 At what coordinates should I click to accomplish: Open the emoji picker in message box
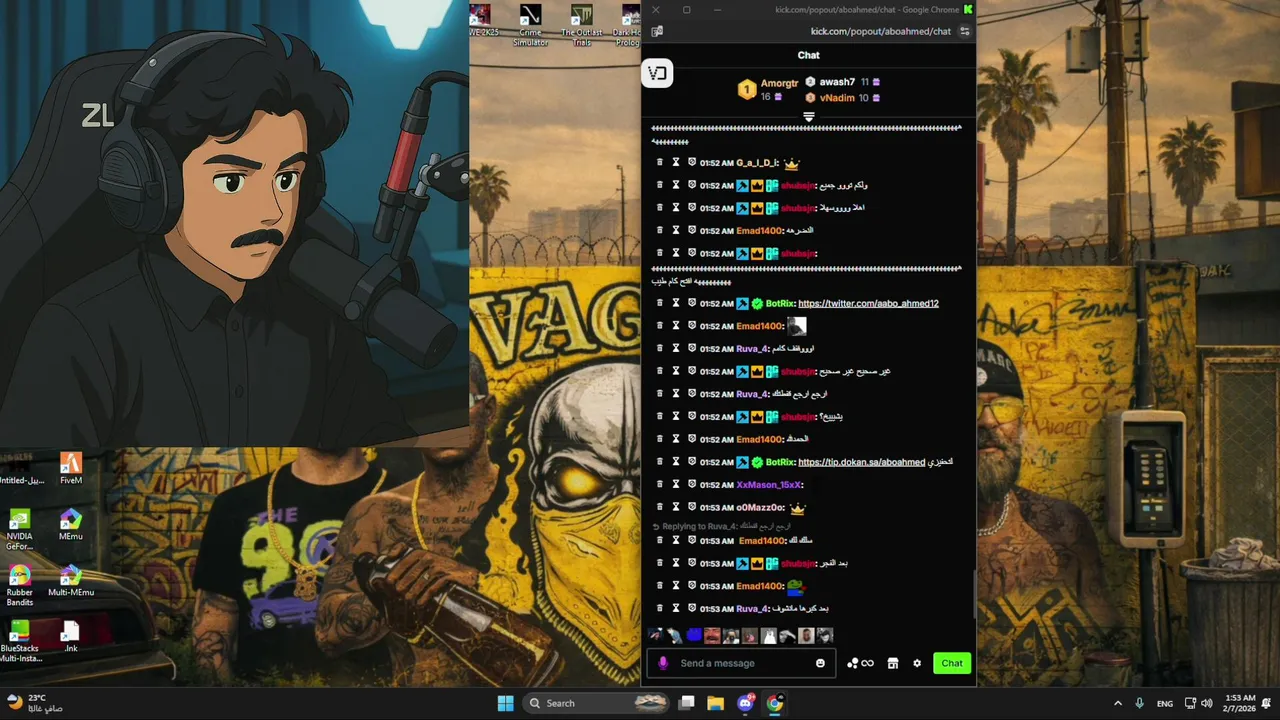[x=820, y=663]
